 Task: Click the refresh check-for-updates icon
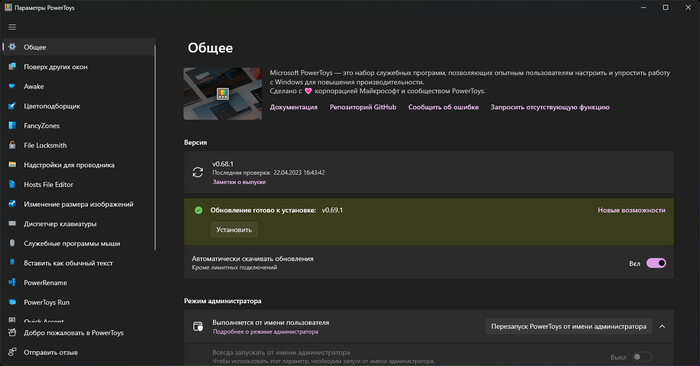198,172
